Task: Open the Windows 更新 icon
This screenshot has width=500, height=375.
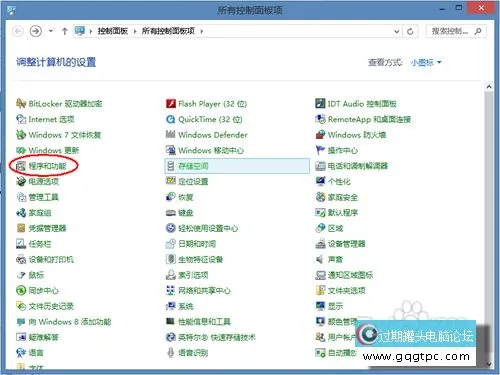Action: point(21,150)
